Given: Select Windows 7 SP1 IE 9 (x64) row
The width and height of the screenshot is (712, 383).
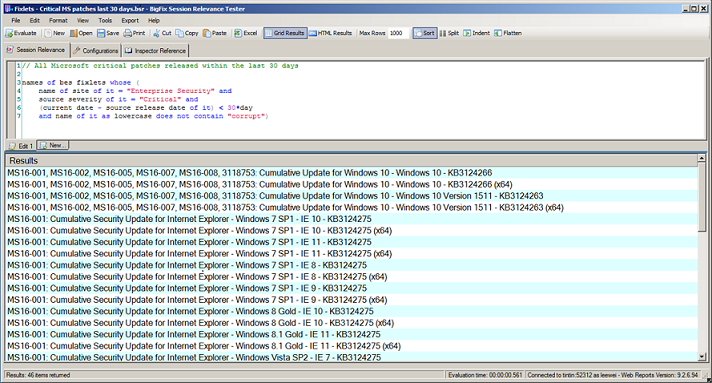Looking at the screenshot, I should [x=352, y=300].
